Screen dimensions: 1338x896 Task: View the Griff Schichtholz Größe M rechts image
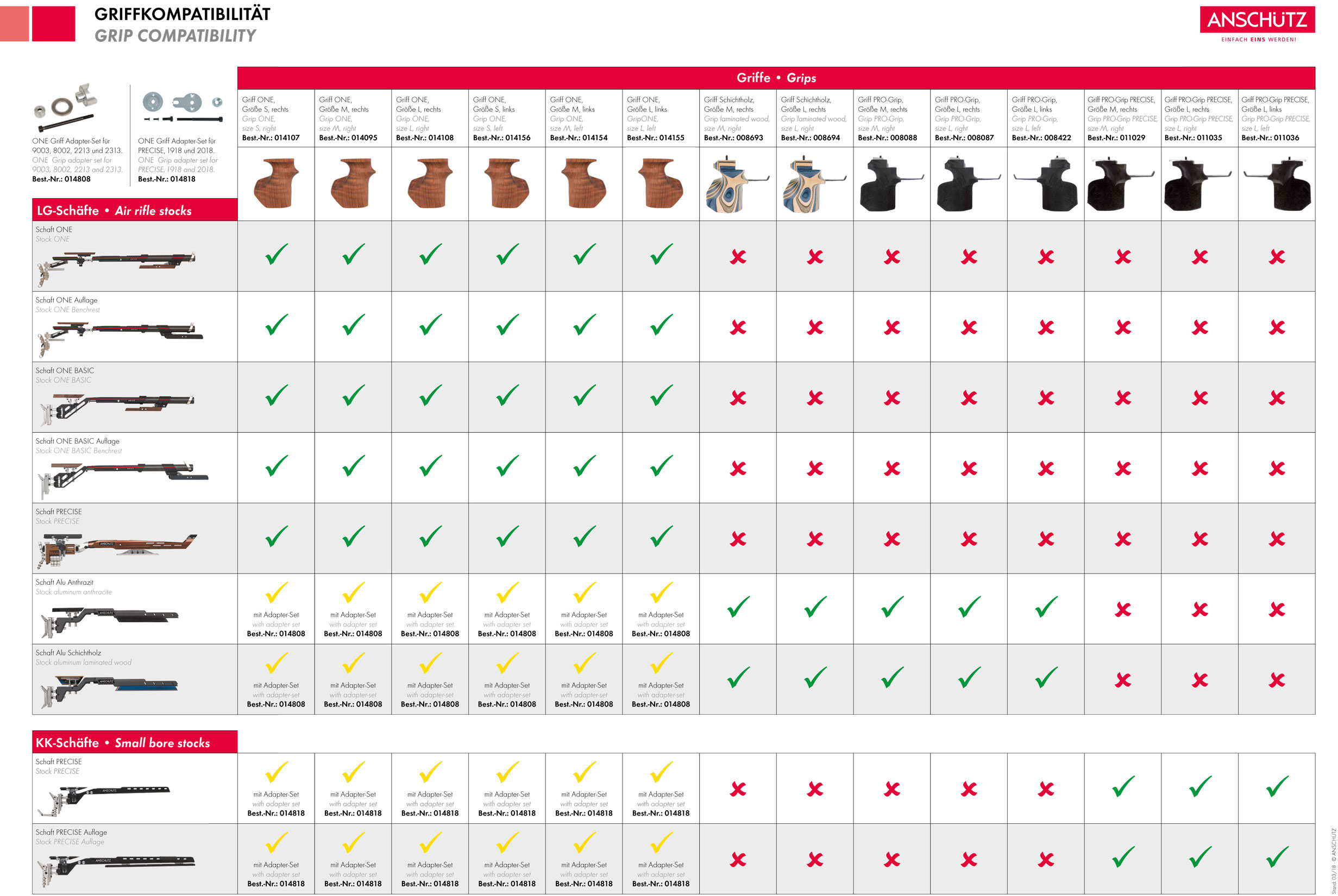click(737, 184)
